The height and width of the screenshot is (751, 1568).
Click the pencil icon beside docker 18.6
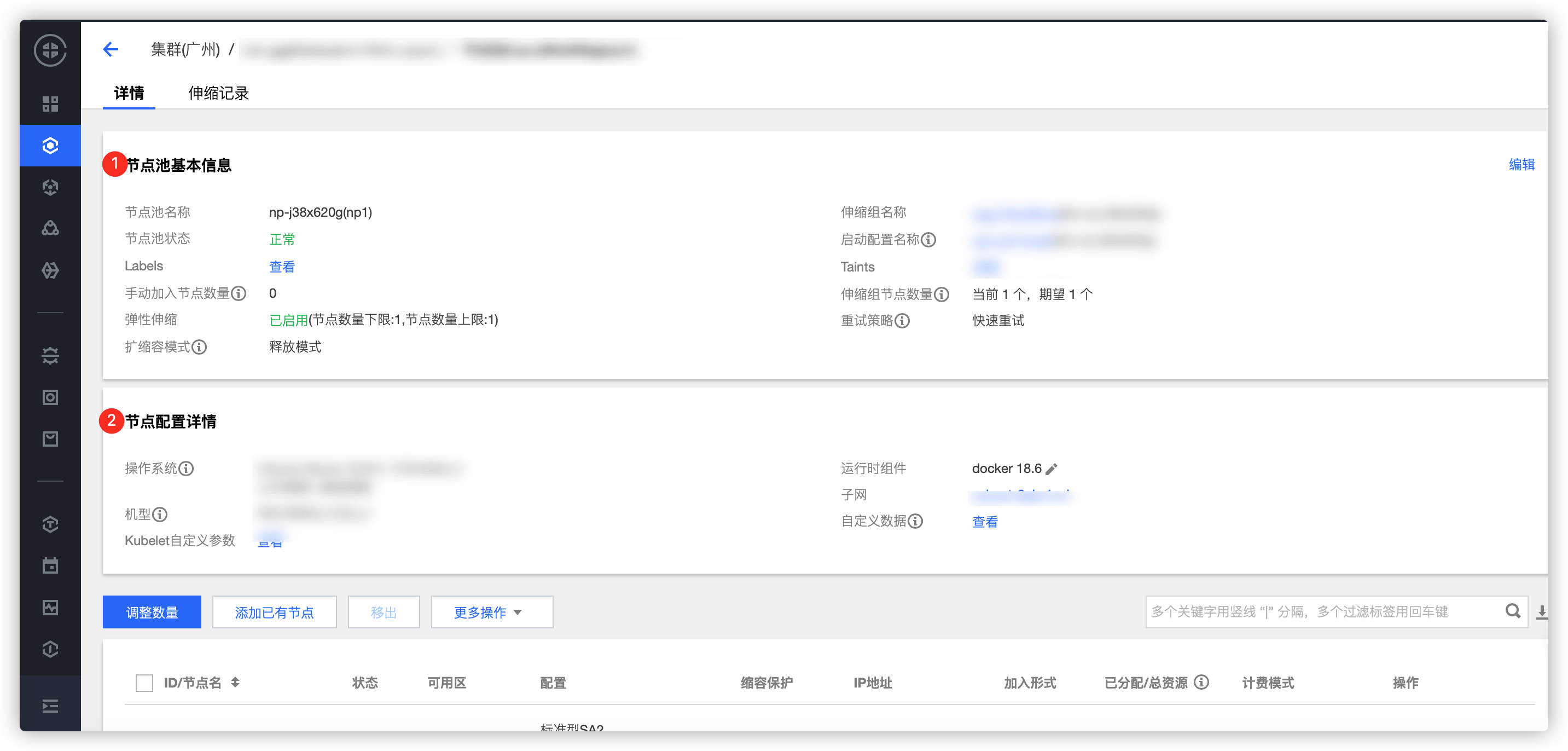pyautogui.click(x=1051, y=469)
